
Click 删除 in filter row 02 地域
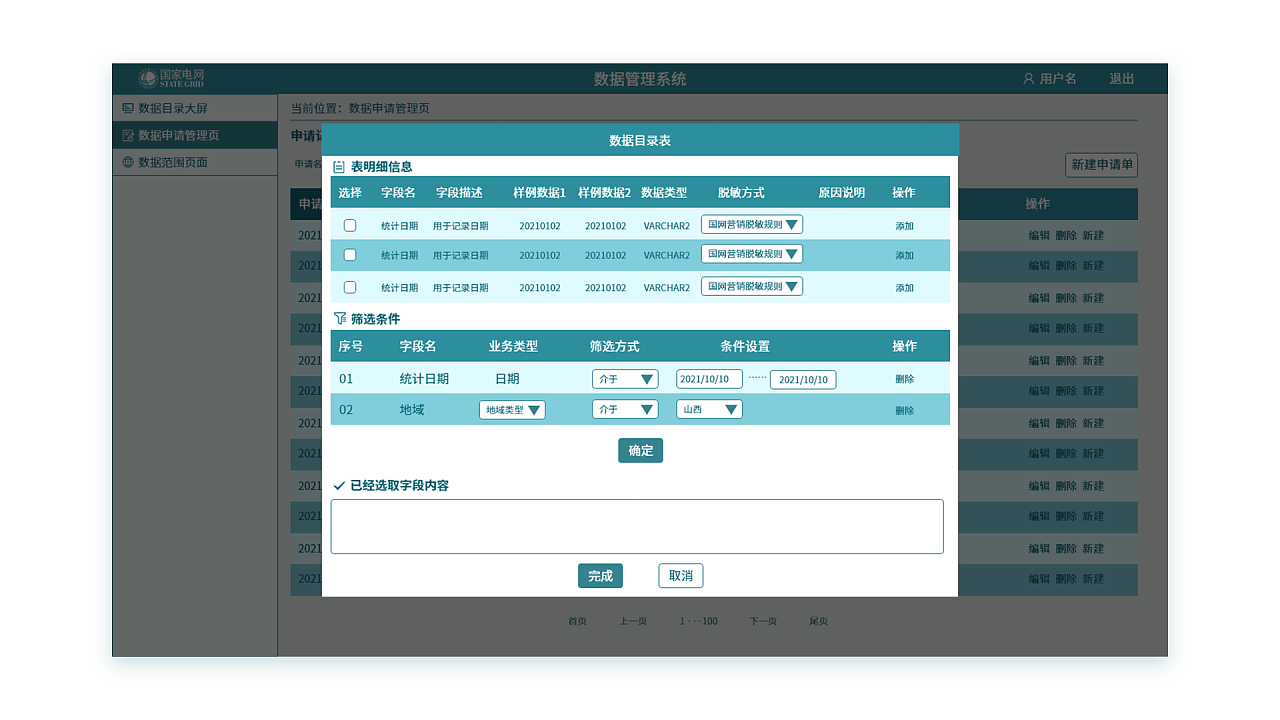[x=904, y=410]
